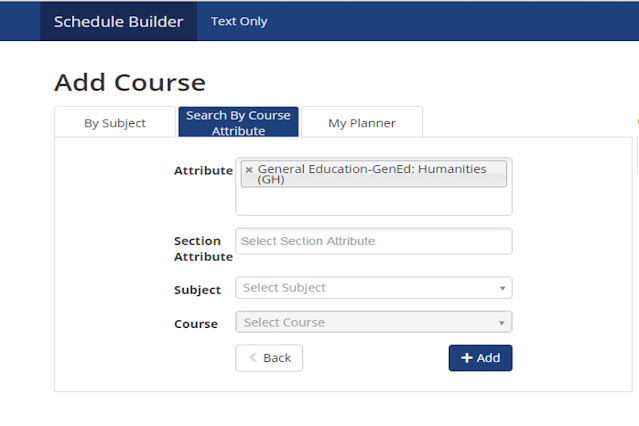Screen dimensions: 639x426
Task: Open the Select Course combo box
Action: click(x=374, y=322)
